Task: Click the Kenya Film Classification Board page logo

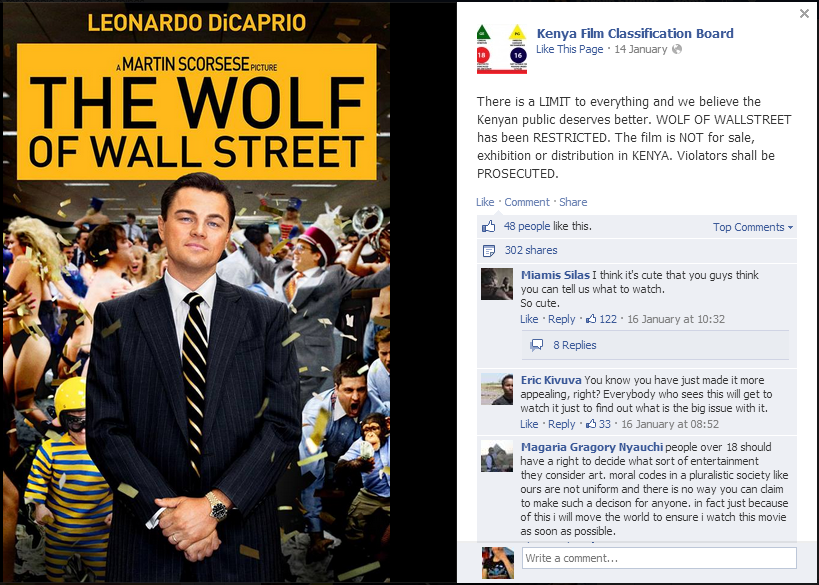Action: [501, 49]
